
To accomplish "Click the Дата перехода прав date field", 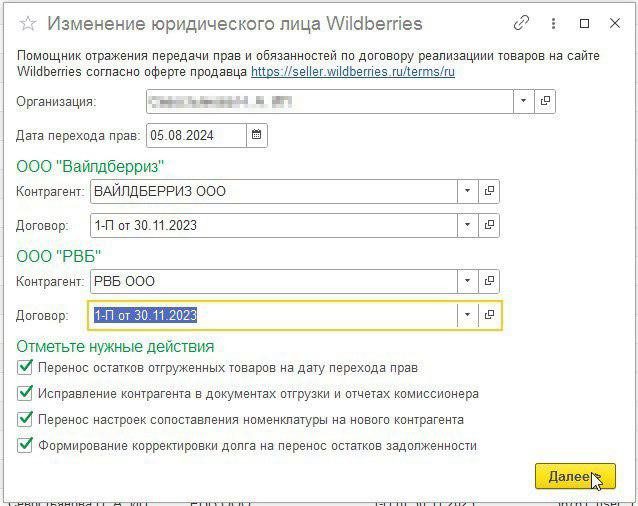I will pyautogui.click(x=195, y=135).
